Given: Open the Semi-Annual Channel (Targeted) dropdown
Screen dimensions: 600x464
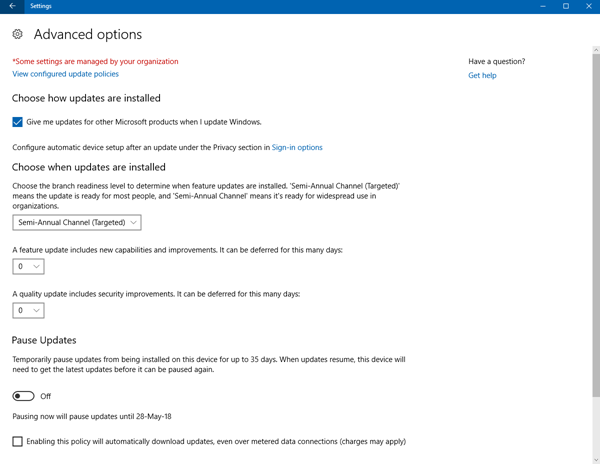Looking at the screenshot, I should click(77, 222).
